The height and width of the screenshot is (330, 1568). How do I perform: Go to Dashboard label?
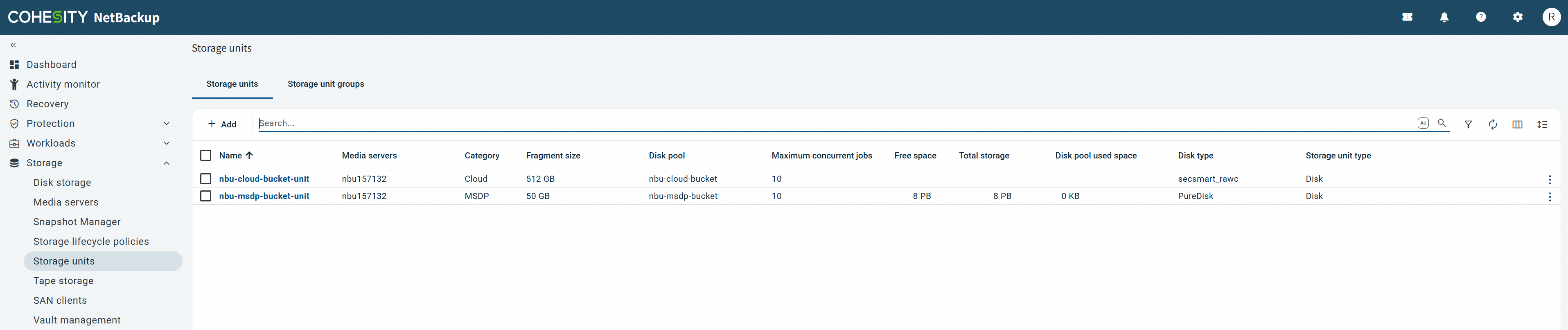click(52, 65)
